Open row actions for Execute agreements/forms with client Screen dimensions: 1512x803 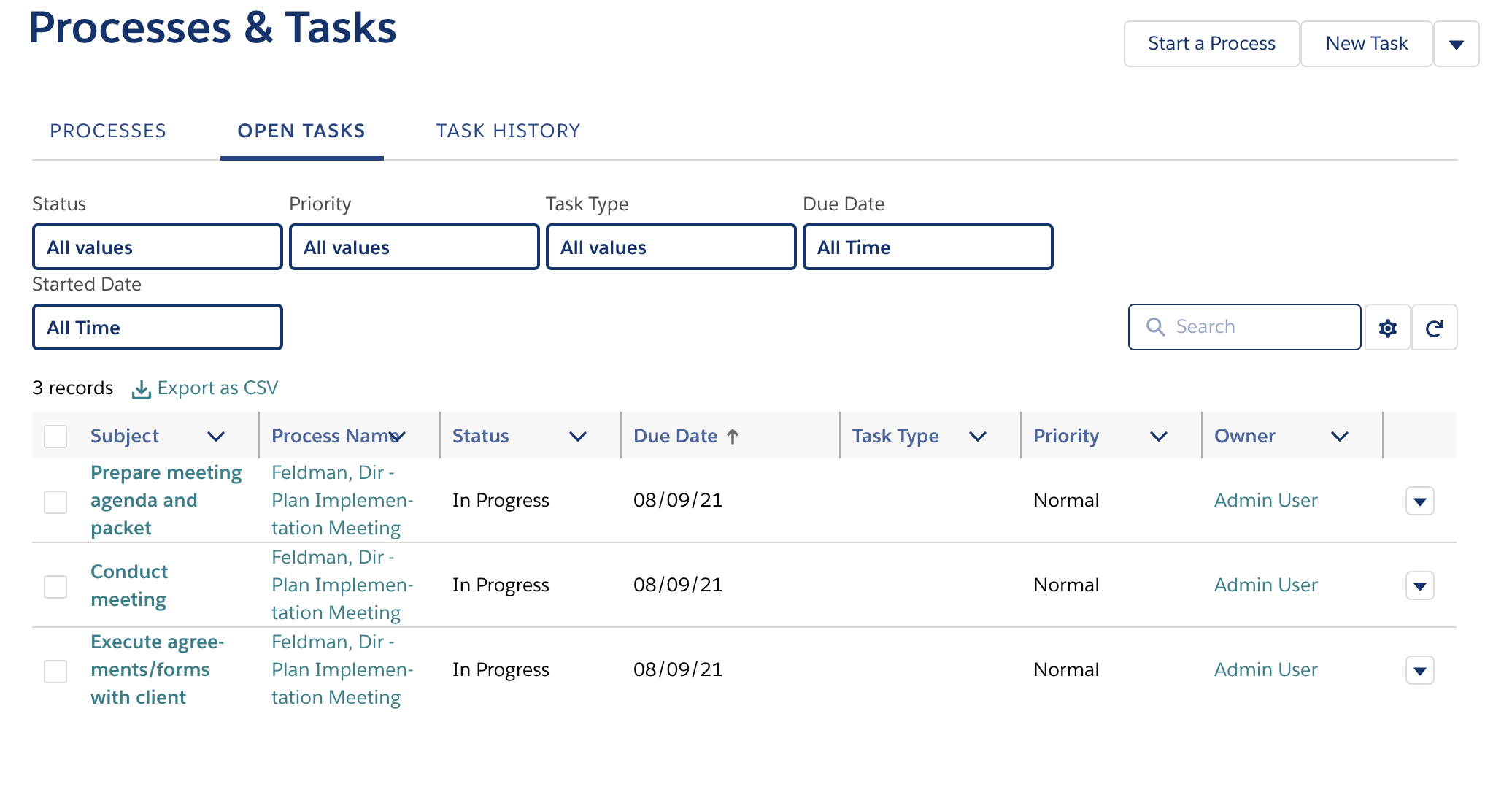point(1419,669)
